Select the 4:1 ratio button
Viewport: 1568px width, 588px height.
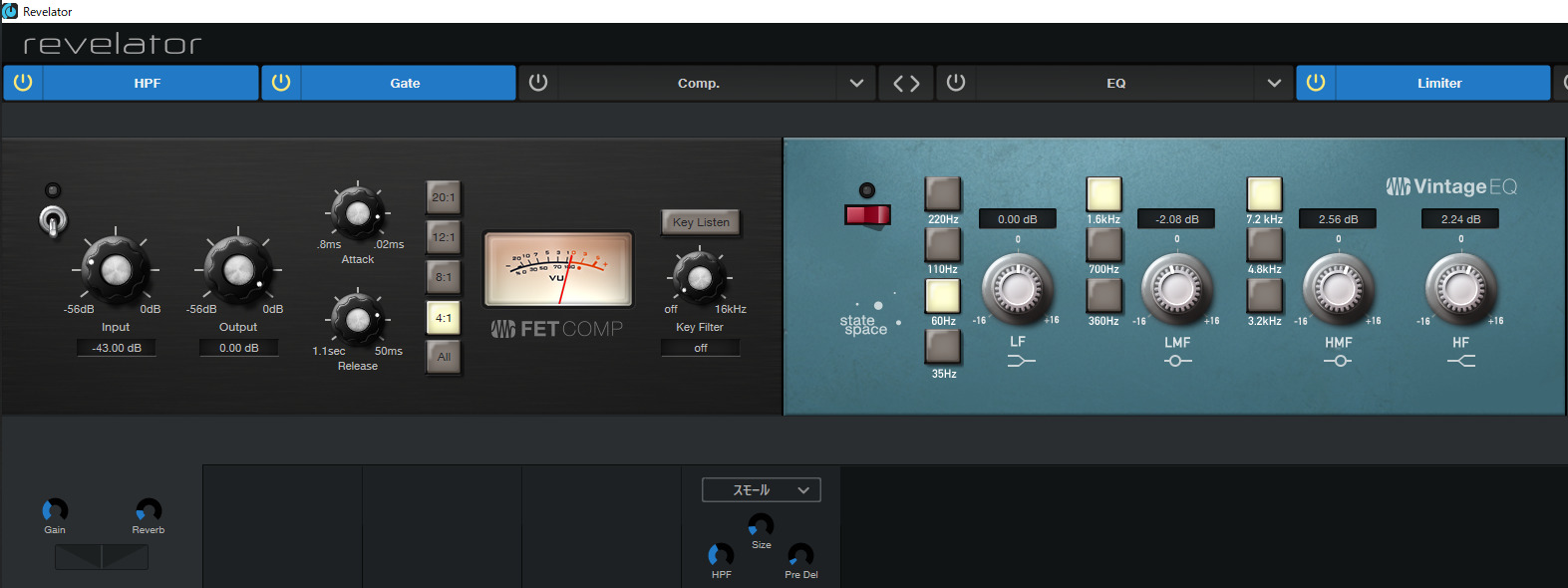(x=444, y=318)
